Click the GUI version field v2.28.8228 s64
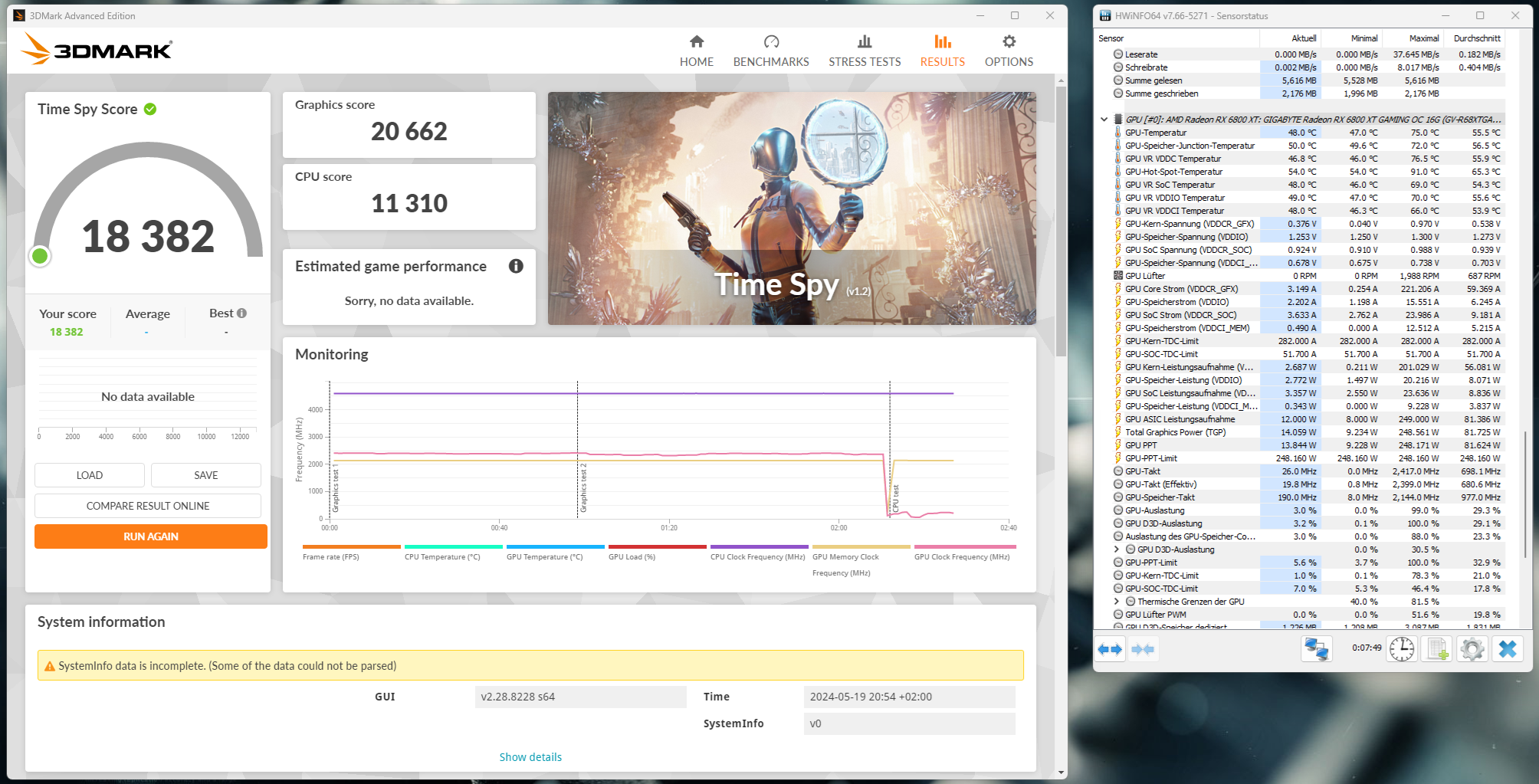The width and height of the screenshot is (1539, 784). pyautogui.click(x=580, y=697)
